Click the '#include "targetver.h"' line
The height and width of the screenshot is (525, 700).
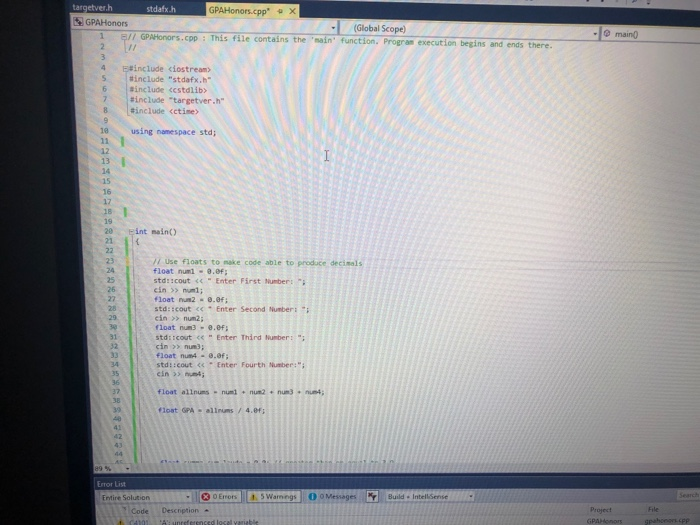click(x=177, y=100)
